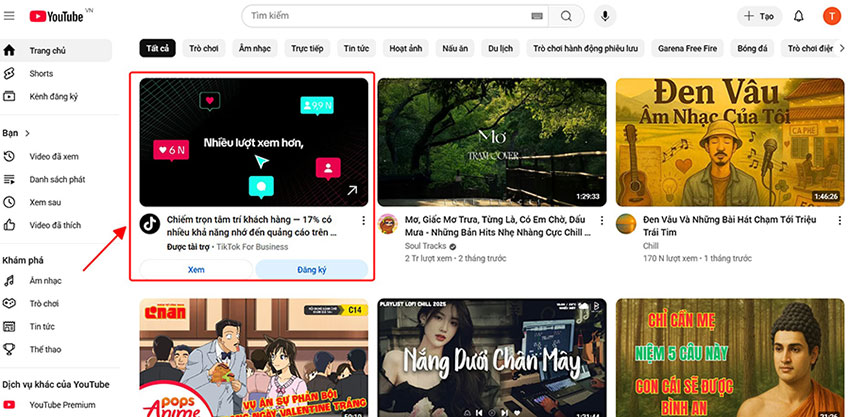Expand the Bạn section chevron
The width and height of the screenshot is (850, 417).
[28, 133]
